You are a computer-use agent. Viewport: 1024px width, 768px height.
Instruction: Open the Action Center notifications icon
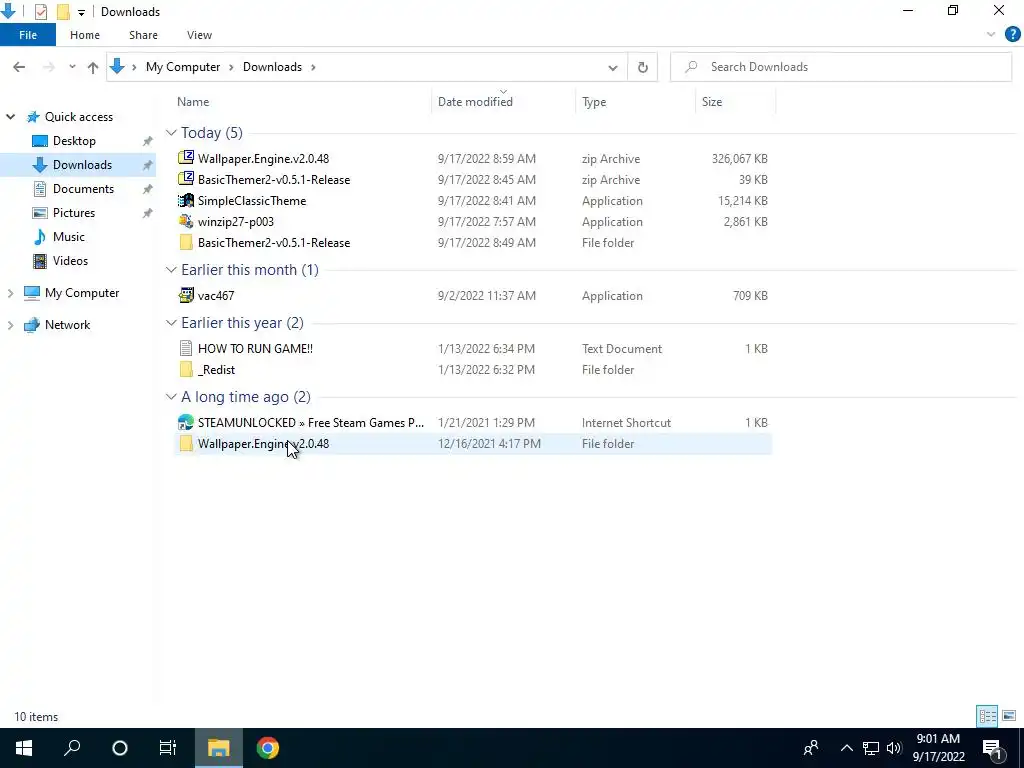[x=991, y=748]
